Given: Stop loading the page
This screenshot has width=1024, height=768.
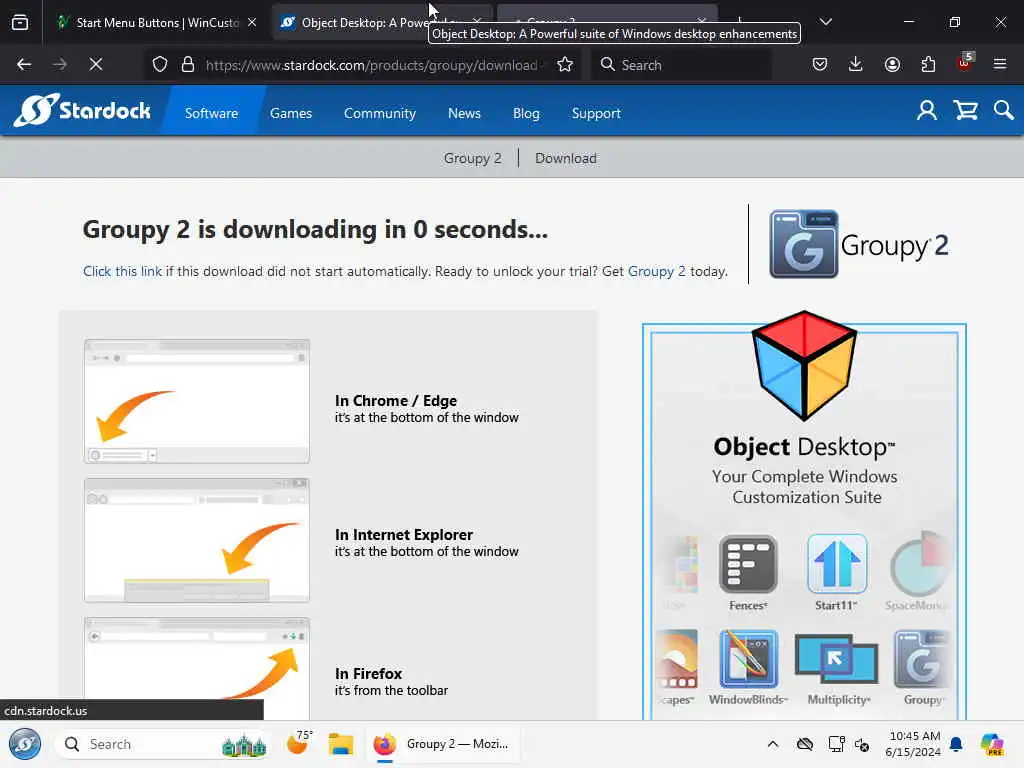Looking at the screenshot, I should 95,64.
